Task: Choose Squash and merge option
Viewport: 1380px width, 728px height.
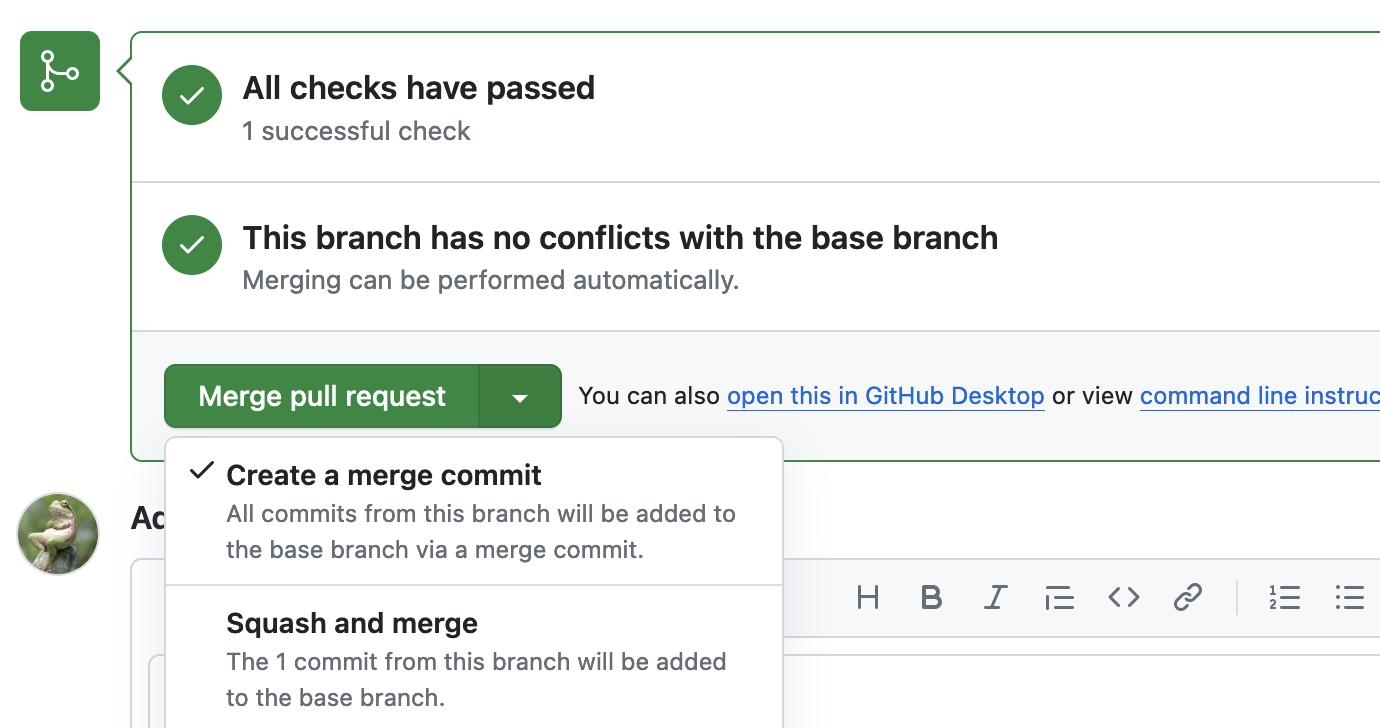Action: tap(352, 623)
